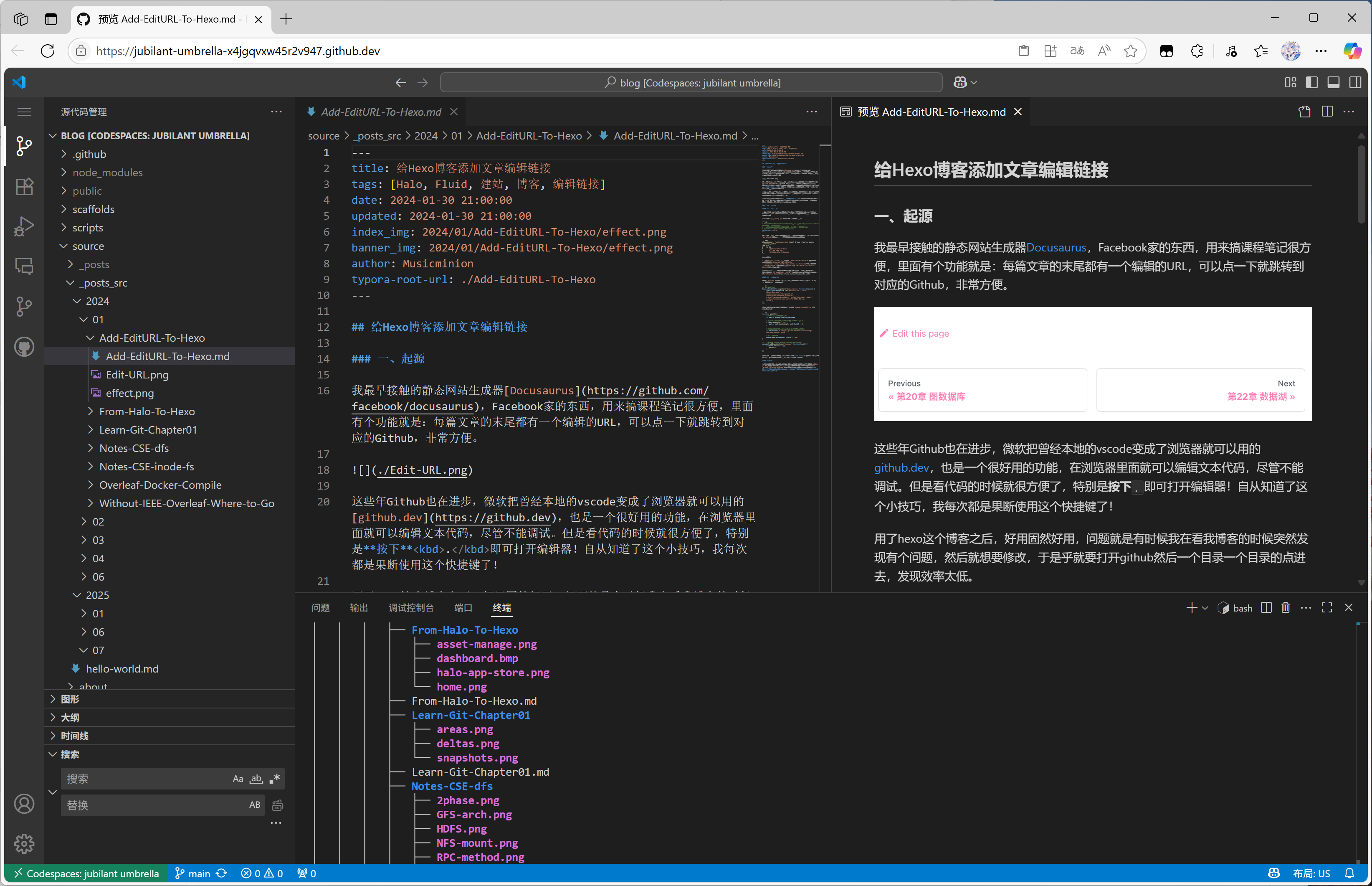Click the main branch in status bar
Screen dimensions: 1372x886
[x=192, y=873]
